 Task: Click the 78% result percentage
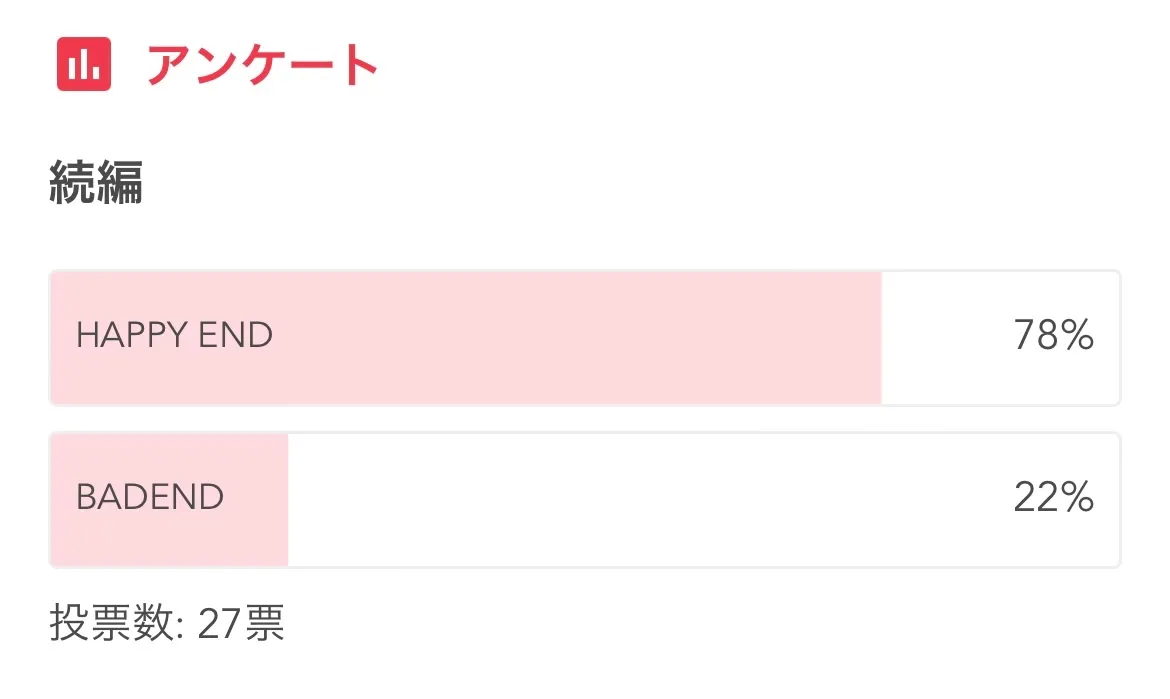coord(1053,336)
